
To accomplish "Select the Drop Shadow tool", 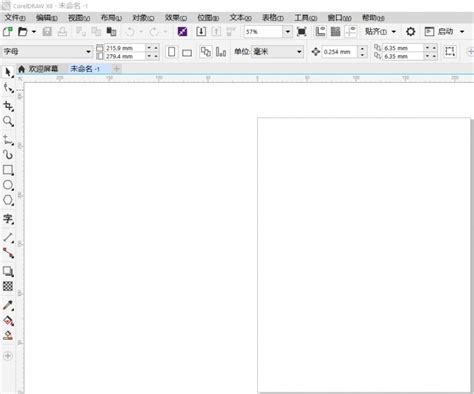I will (x=8, y=271).
